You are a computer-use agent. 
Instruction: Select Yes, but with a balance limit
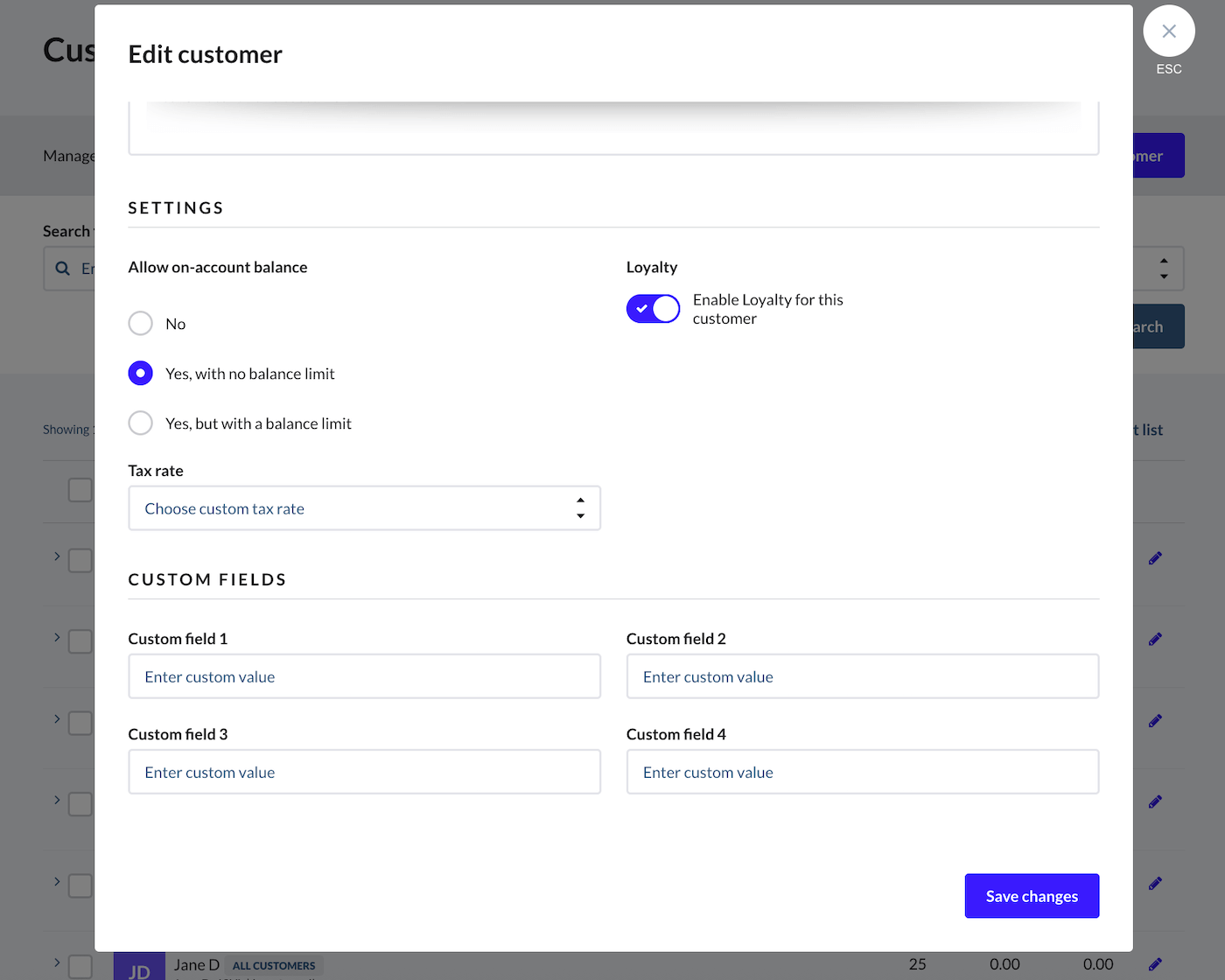(x=140, y=423)
